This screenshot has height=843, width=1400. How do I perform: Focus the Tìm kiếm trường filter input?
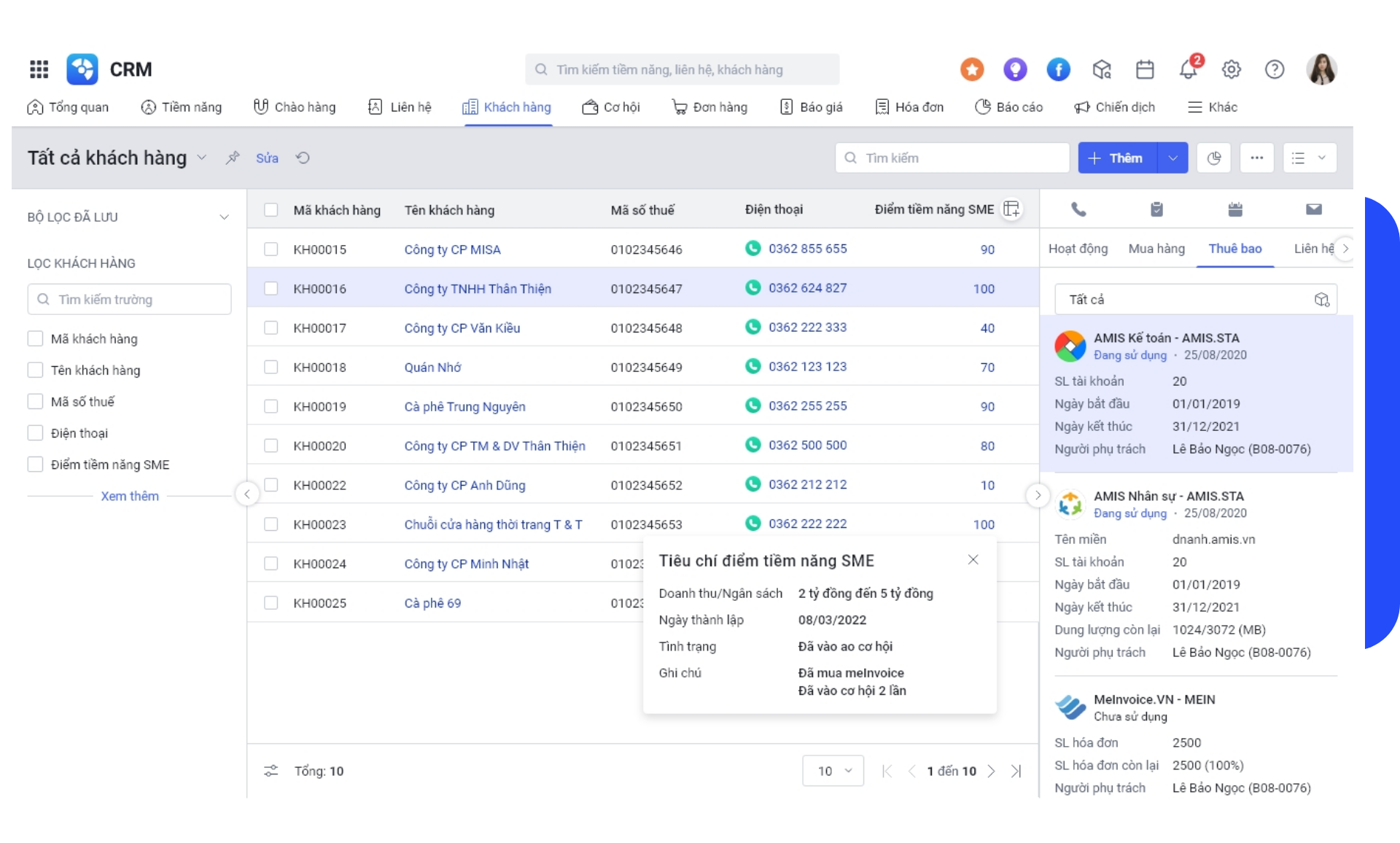click(x=129, y=299)
